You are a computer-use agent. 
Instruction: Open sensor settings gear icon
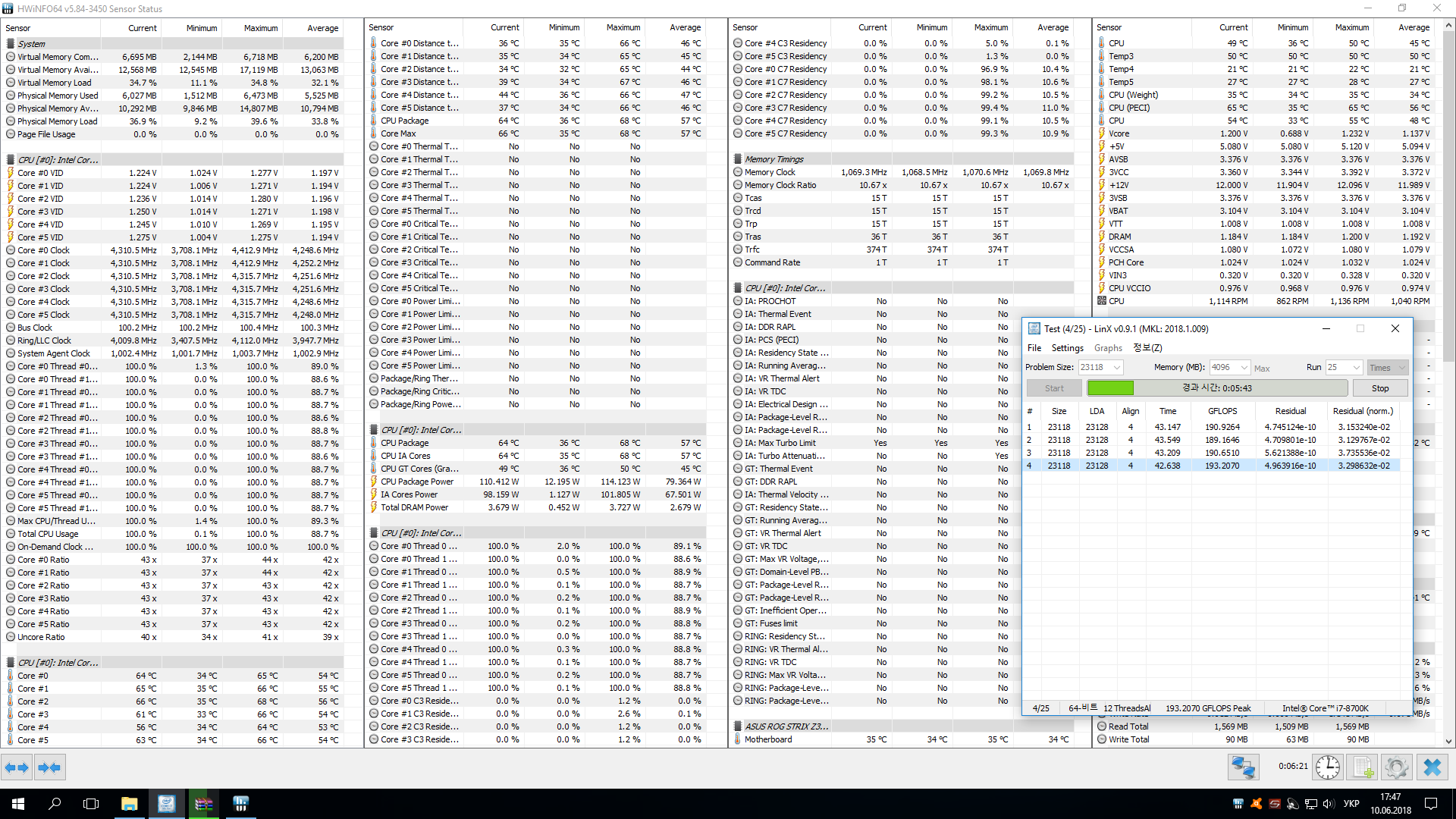(x=1396, y=767)
